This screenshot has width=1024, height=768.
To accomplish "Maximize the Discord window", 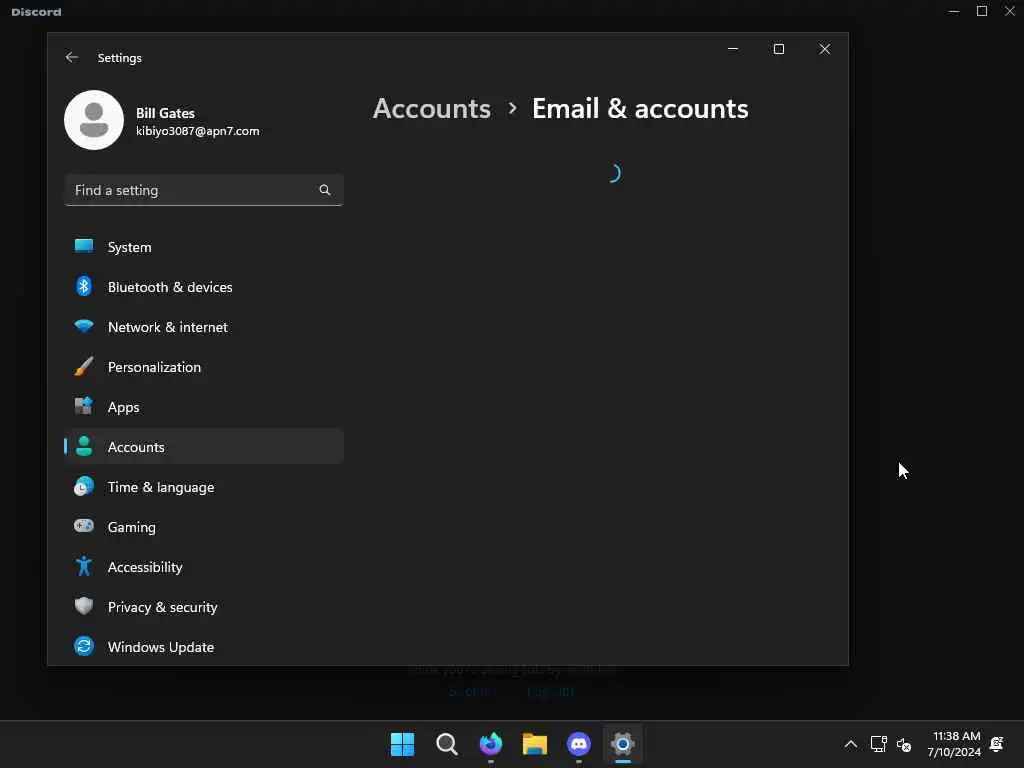I will [x=982, y=11].
